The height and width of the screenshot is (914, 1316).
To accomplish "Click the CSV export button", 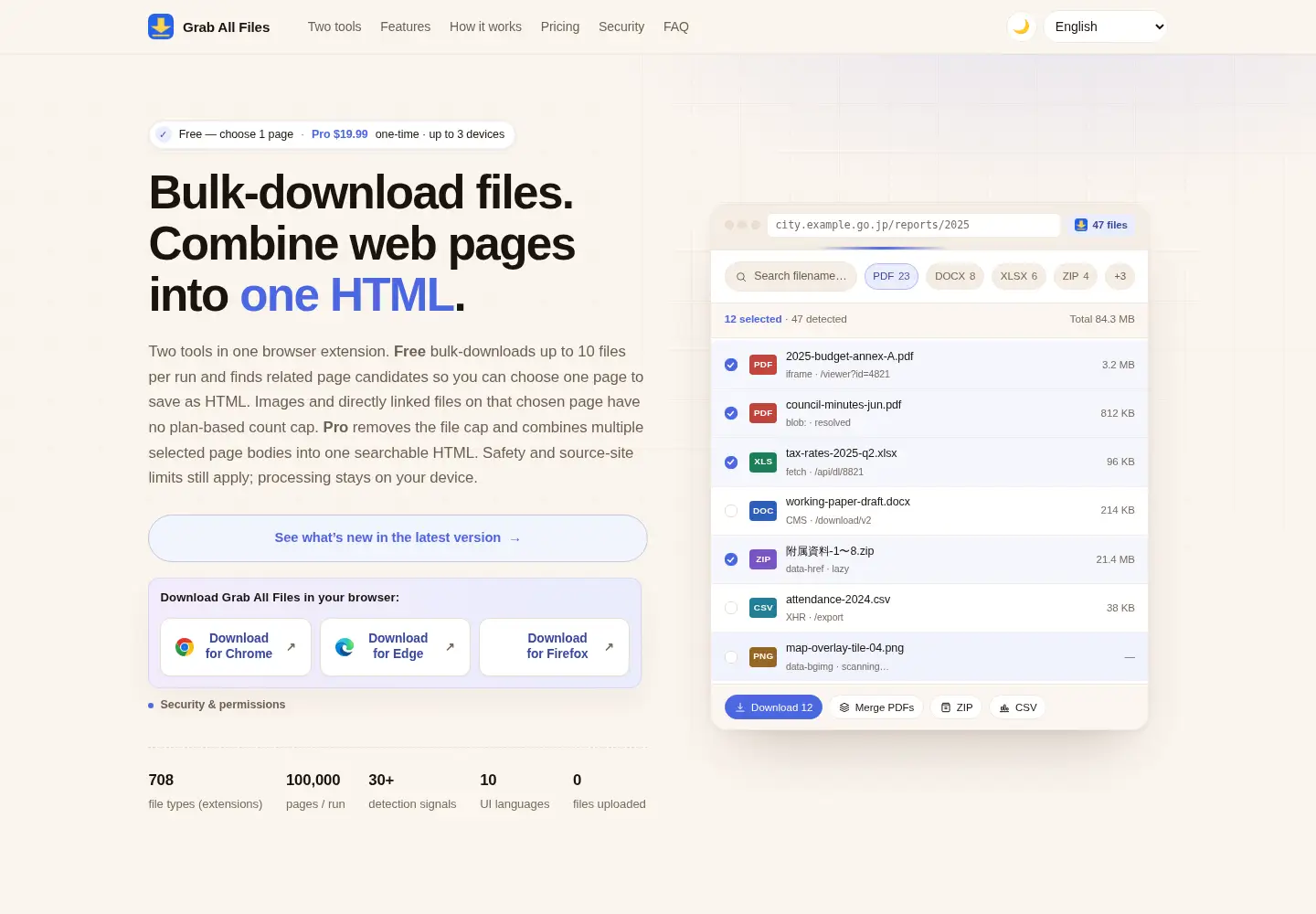I will pos(1017,707).
